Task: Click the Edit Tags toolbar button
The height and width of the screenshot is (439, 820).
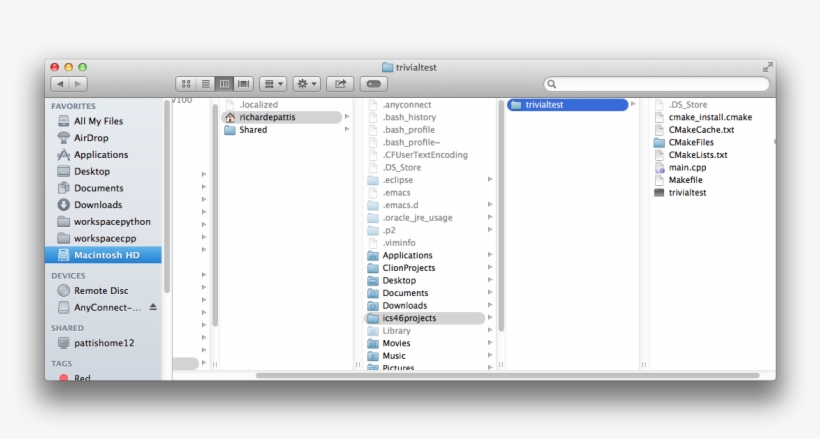Action: pyautogui.click(x=373, y=84)
